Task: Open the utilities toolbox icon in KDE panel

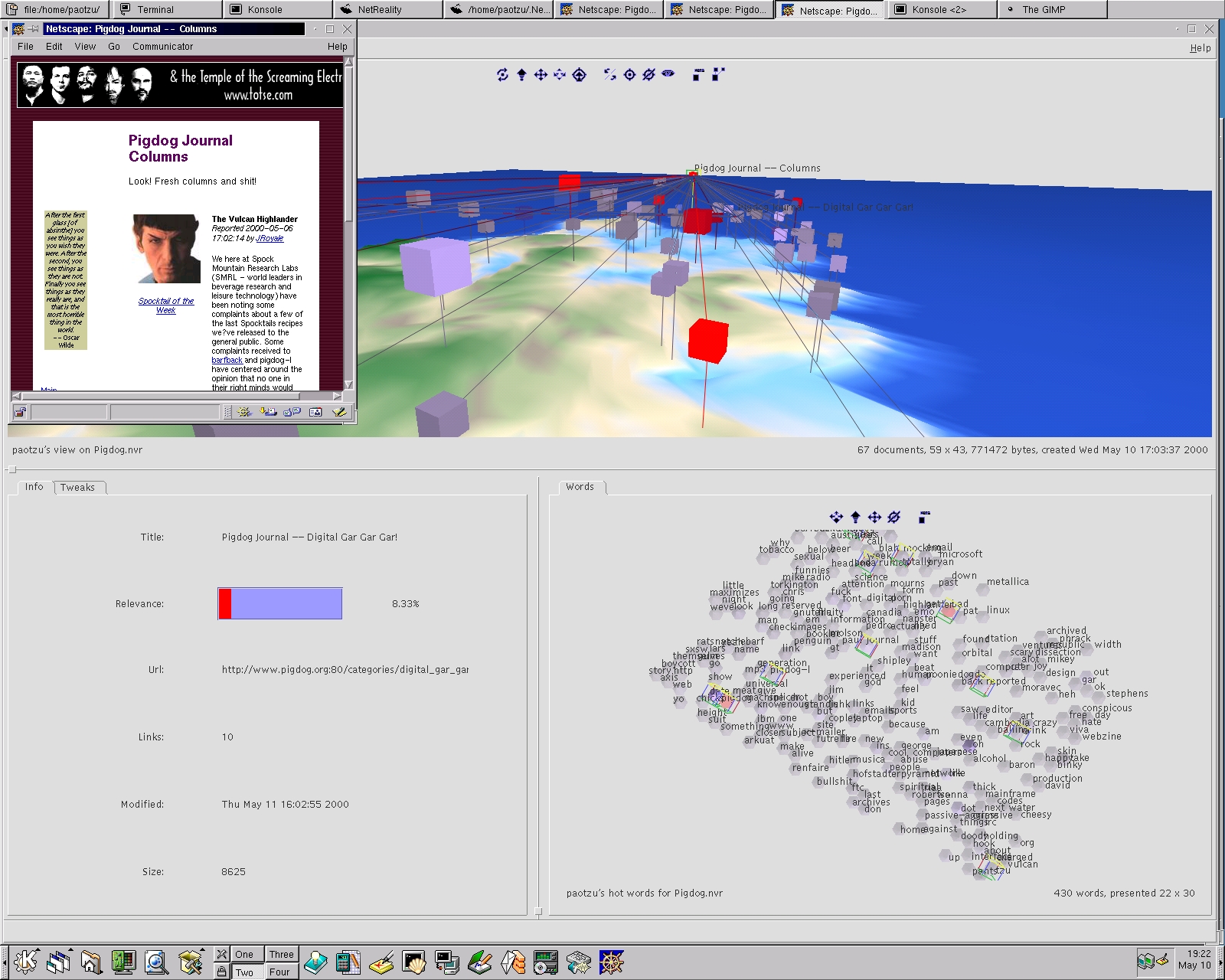Action: click(x=190, y=962)
